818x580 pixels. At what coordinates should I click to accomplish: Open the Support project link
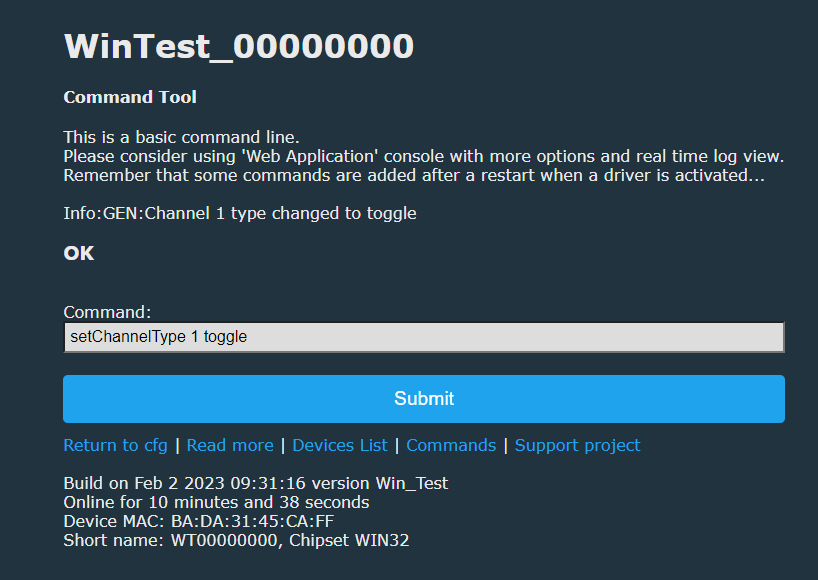[577, 445]
